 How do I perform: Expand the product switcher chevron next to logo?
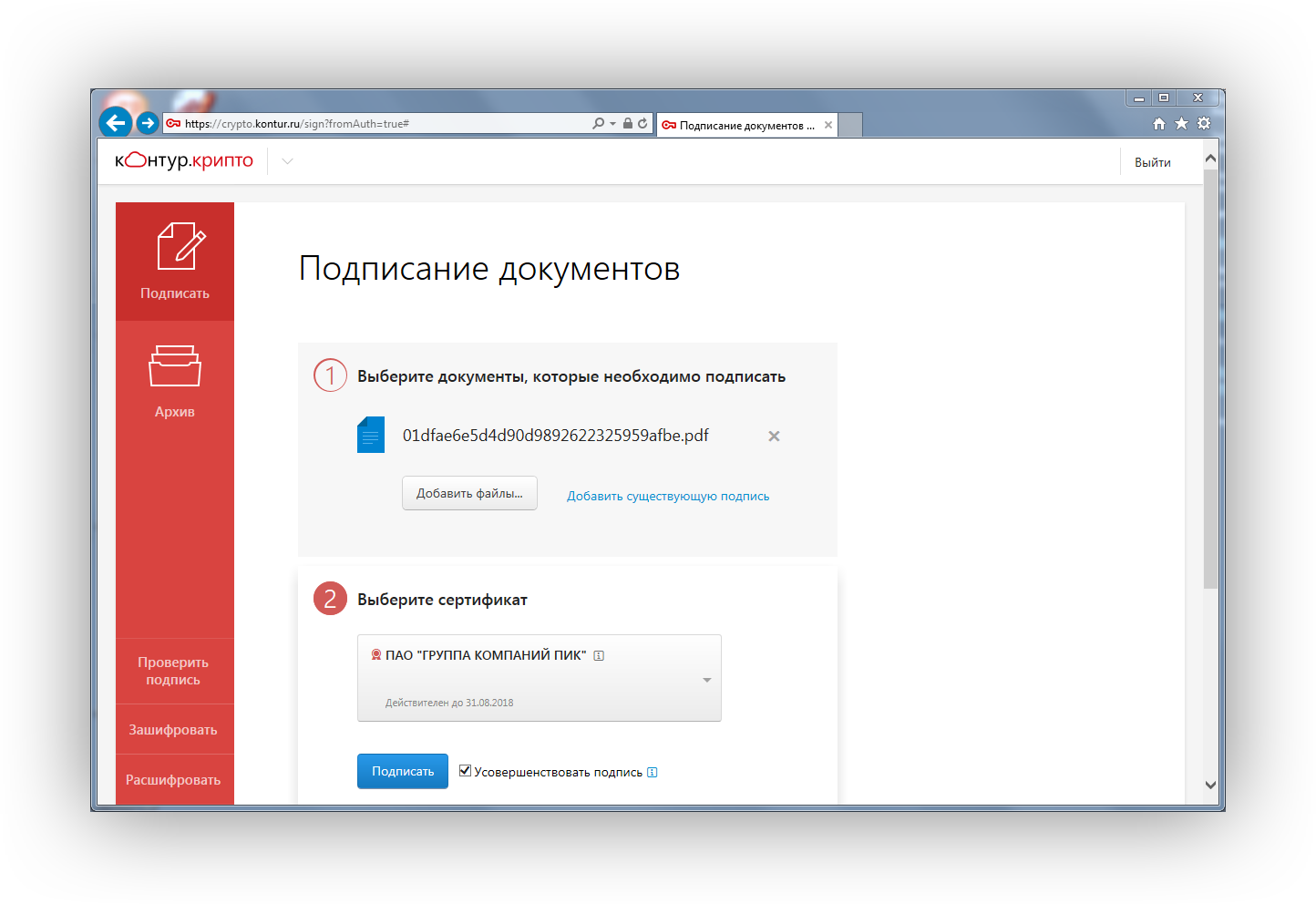287,161
